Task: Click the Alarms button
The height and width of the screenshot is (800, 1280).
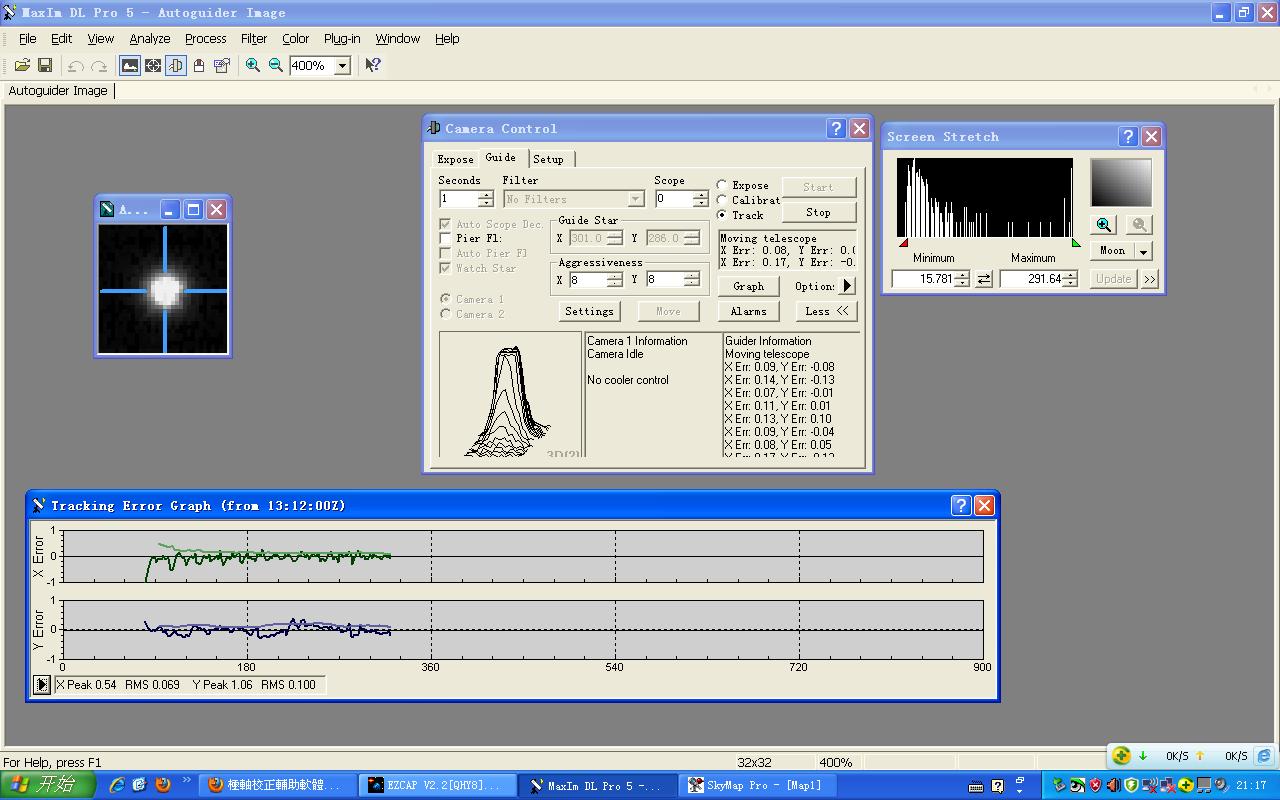Action: click(x=748, y=311)
